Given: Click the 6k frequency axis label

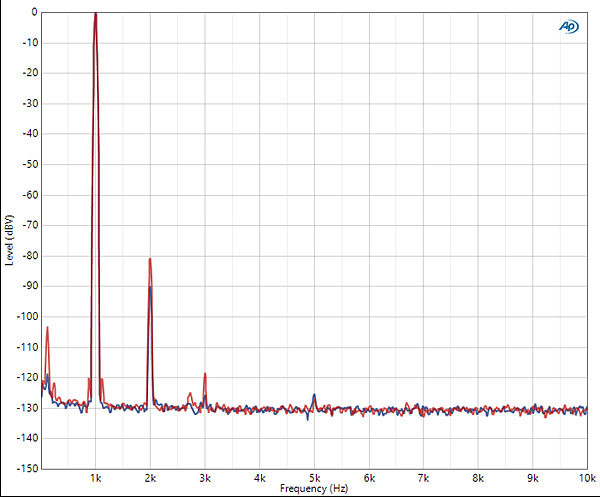Looking at the screenshot, I should (369, 478).
